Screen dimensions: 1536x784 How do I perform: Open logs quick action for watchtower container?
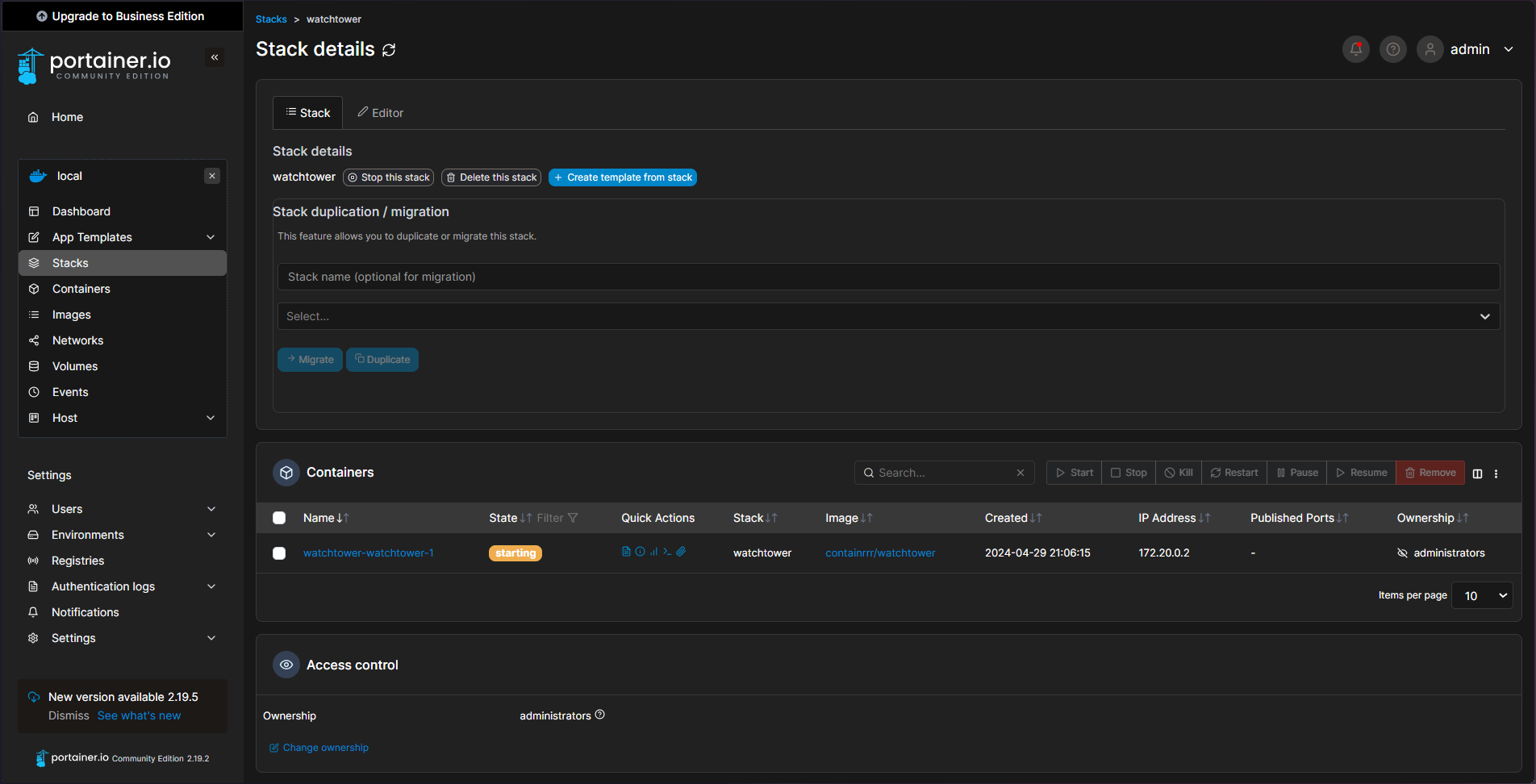tap(626, 552)
